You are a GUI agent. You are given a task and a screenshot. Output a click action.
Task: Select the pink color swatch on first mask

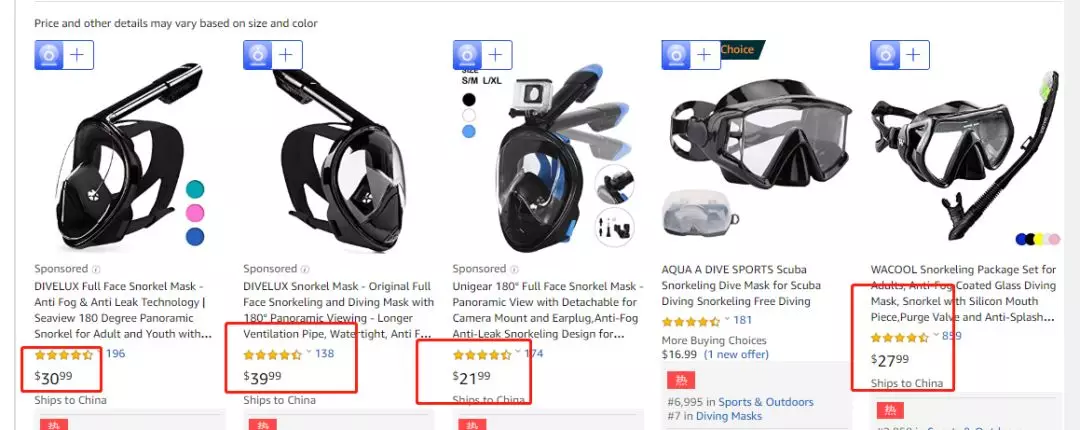pyautogui.click(x=195, y=212)
